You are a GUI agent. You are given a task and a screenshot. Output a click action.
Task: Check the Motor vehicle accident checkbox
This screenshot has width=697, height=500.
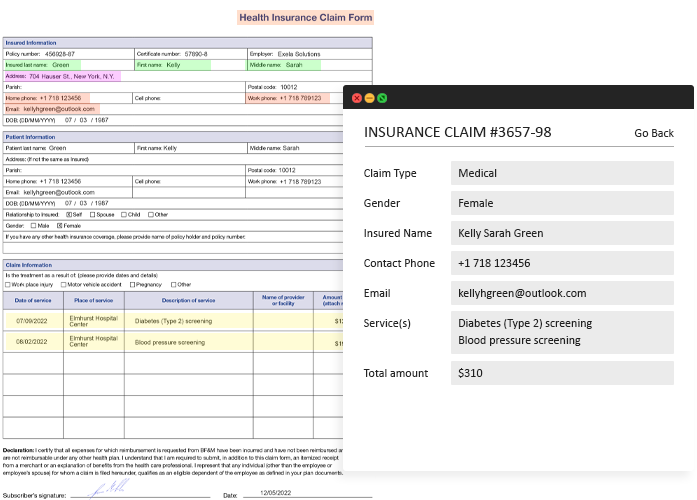click(x=63, y=284)
